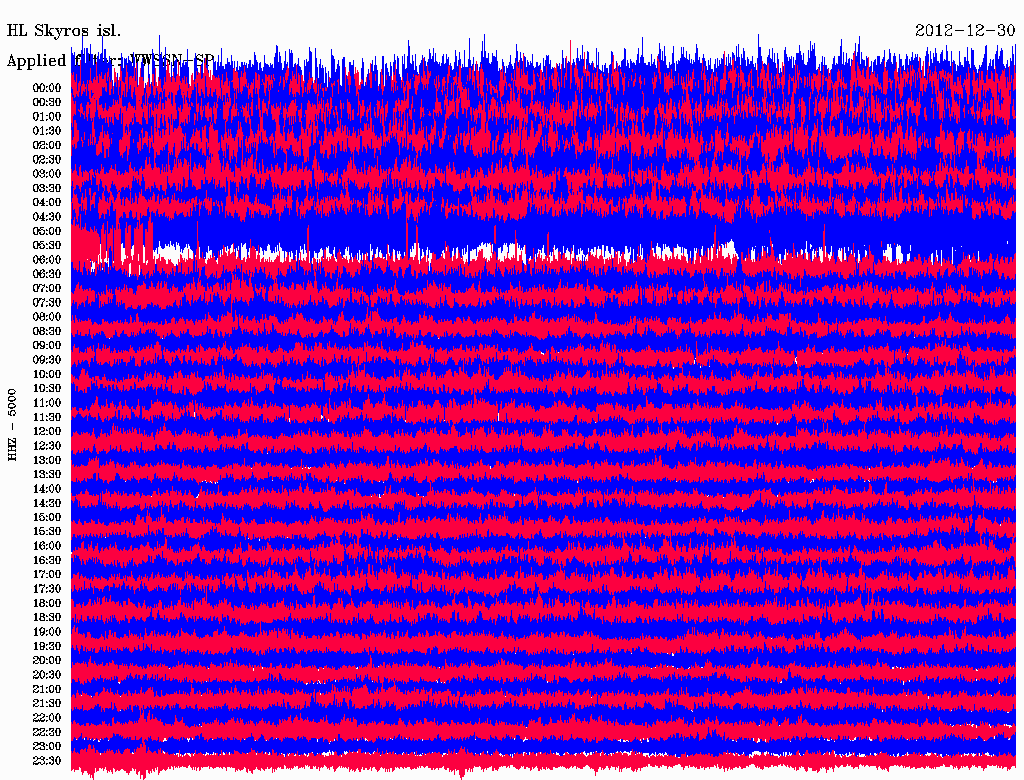Select the 16:30 time label

47,560
